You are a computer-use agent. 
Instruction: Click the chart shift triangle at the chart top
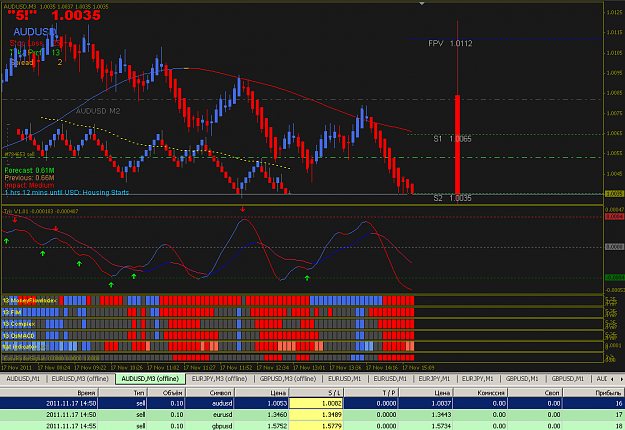422,4
